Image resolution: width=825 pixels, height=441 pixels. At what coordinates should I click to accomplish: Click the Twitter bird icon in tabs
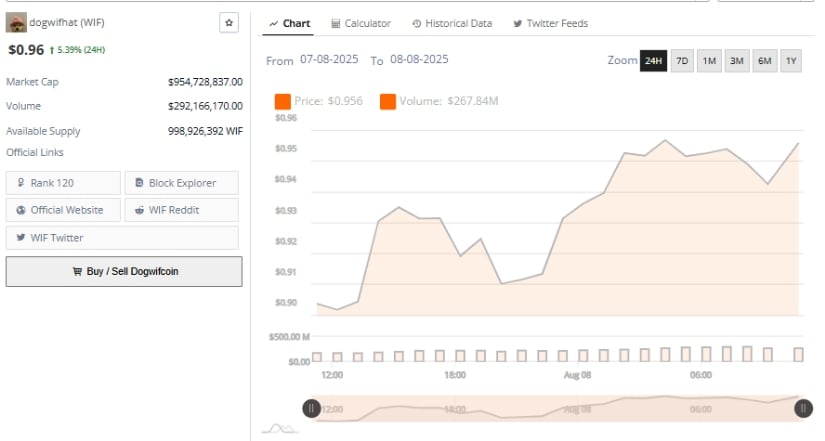click(x=518, y=24)
